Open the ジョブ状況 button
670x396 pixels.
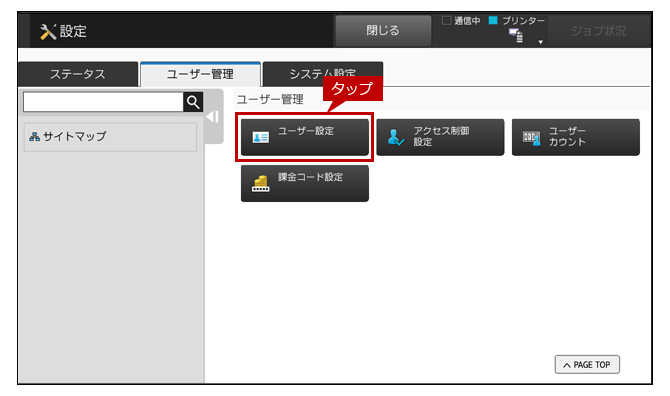tap(599, 31)
